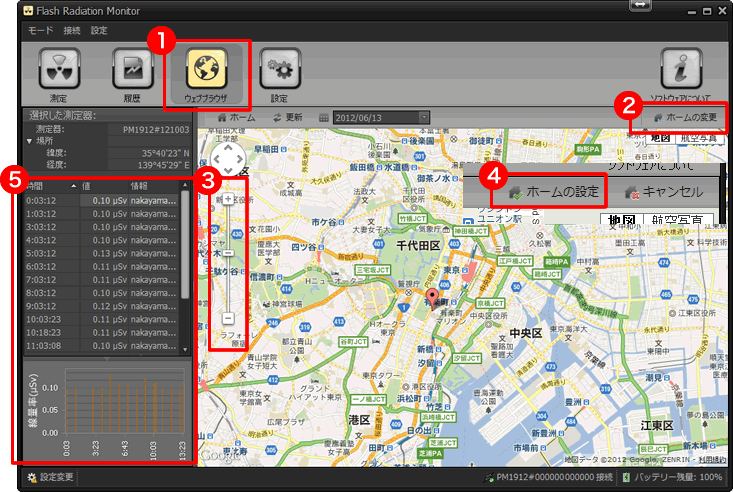Open the 接続 menu
The image size is (733, 492).
72,30
